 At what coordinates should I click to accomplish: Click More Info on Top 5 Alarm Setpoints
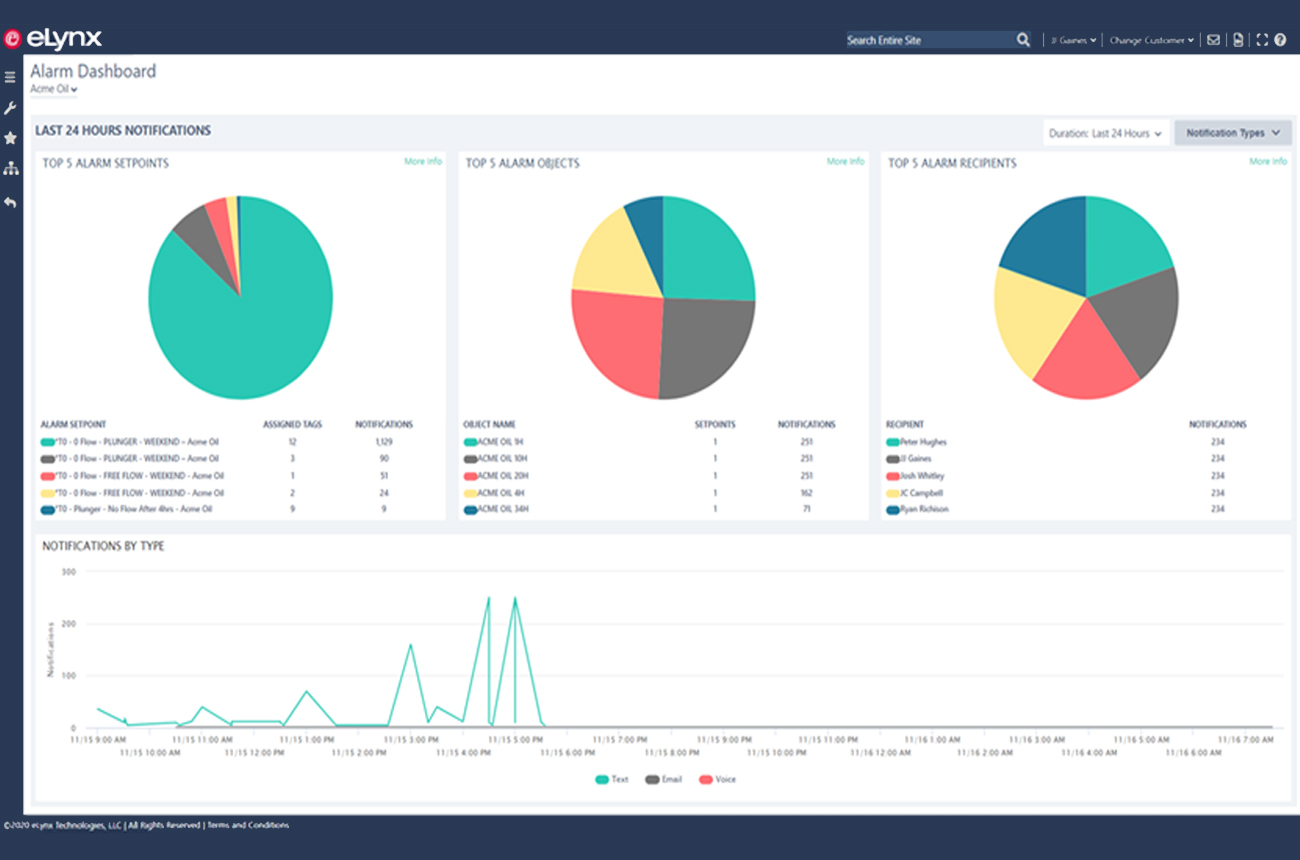tap(423, 161)
